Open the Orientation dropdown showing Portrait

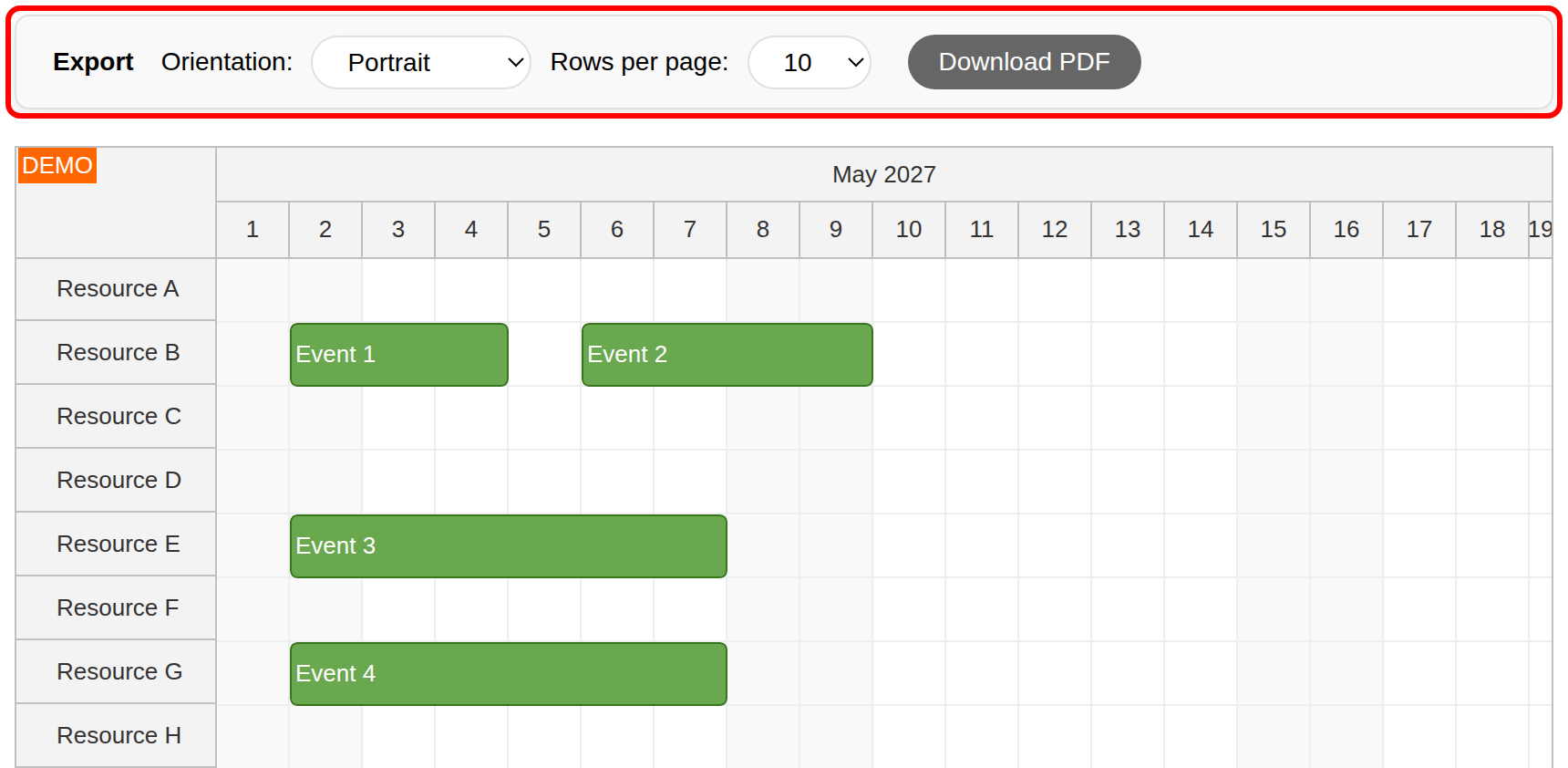click(x=421, y=62)
